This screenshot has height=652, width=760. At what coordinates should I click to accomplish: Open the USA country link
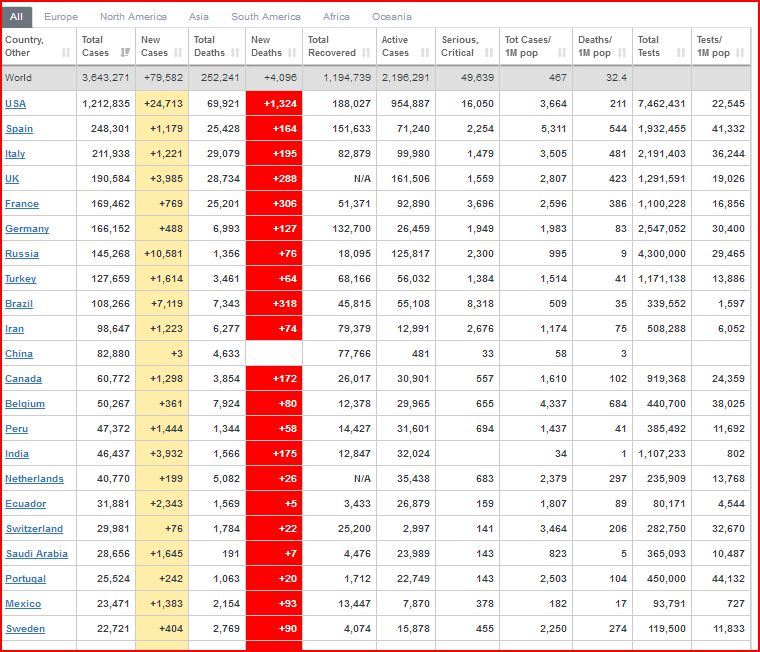pyautogui.click(x=16, y=104)
